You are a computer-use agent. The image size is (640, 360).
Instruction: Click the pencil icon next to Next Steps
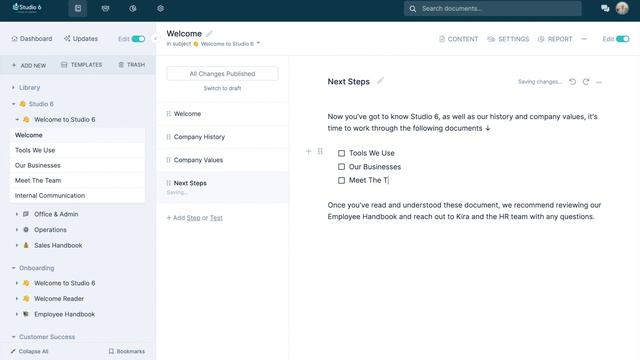(x=380, y=81)
